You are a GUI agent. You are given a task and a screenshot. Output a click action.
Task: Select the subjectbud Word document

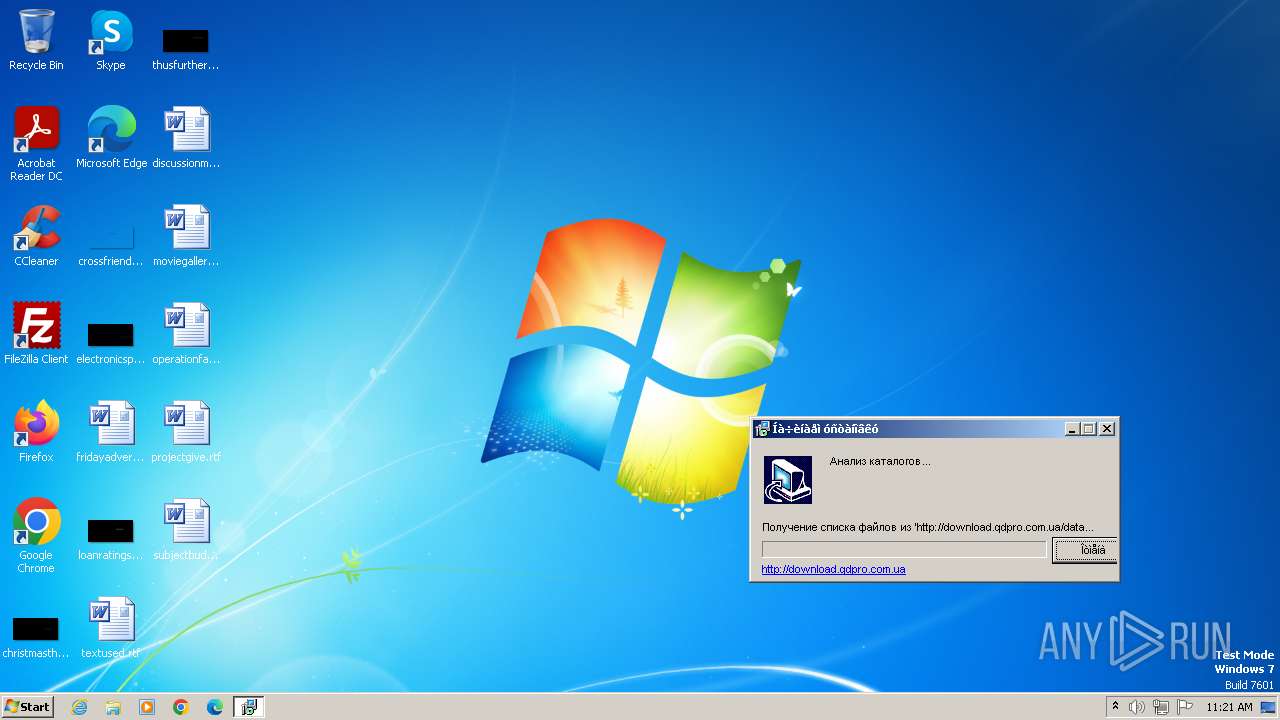186,529
